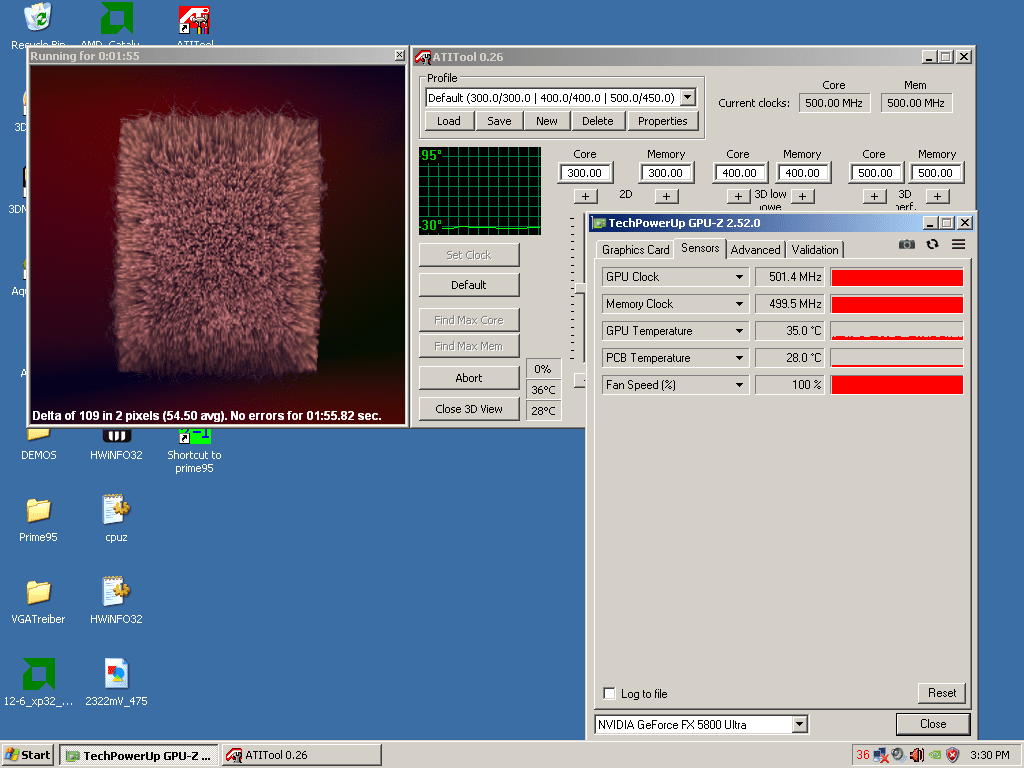The height and width of the screenshot is (768, 1024).
Task: Click the GPU Clock red graph bar
Action: coord(897,277)
